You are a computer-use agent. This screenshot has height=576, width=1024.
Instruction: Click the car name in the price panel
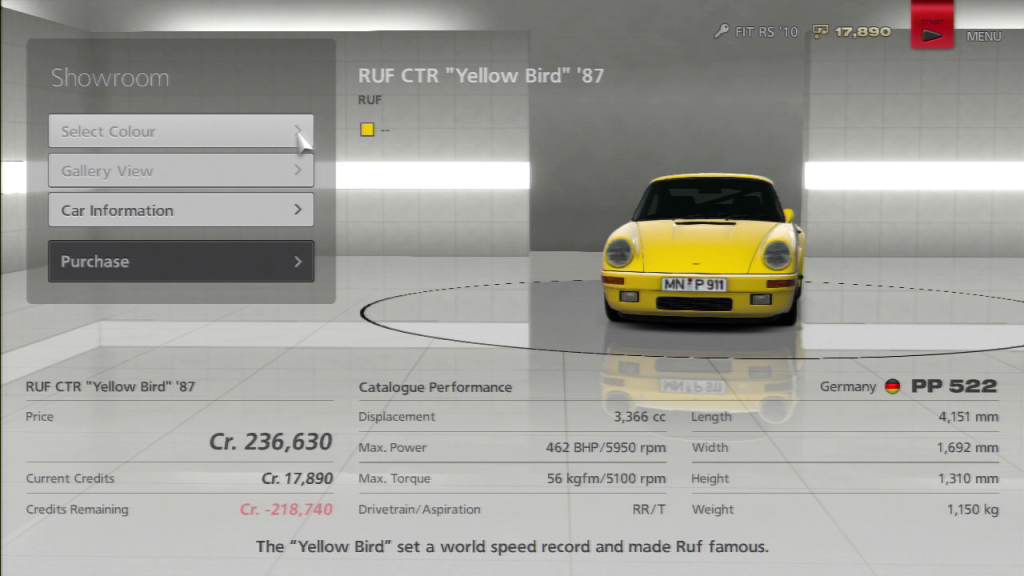110,387
